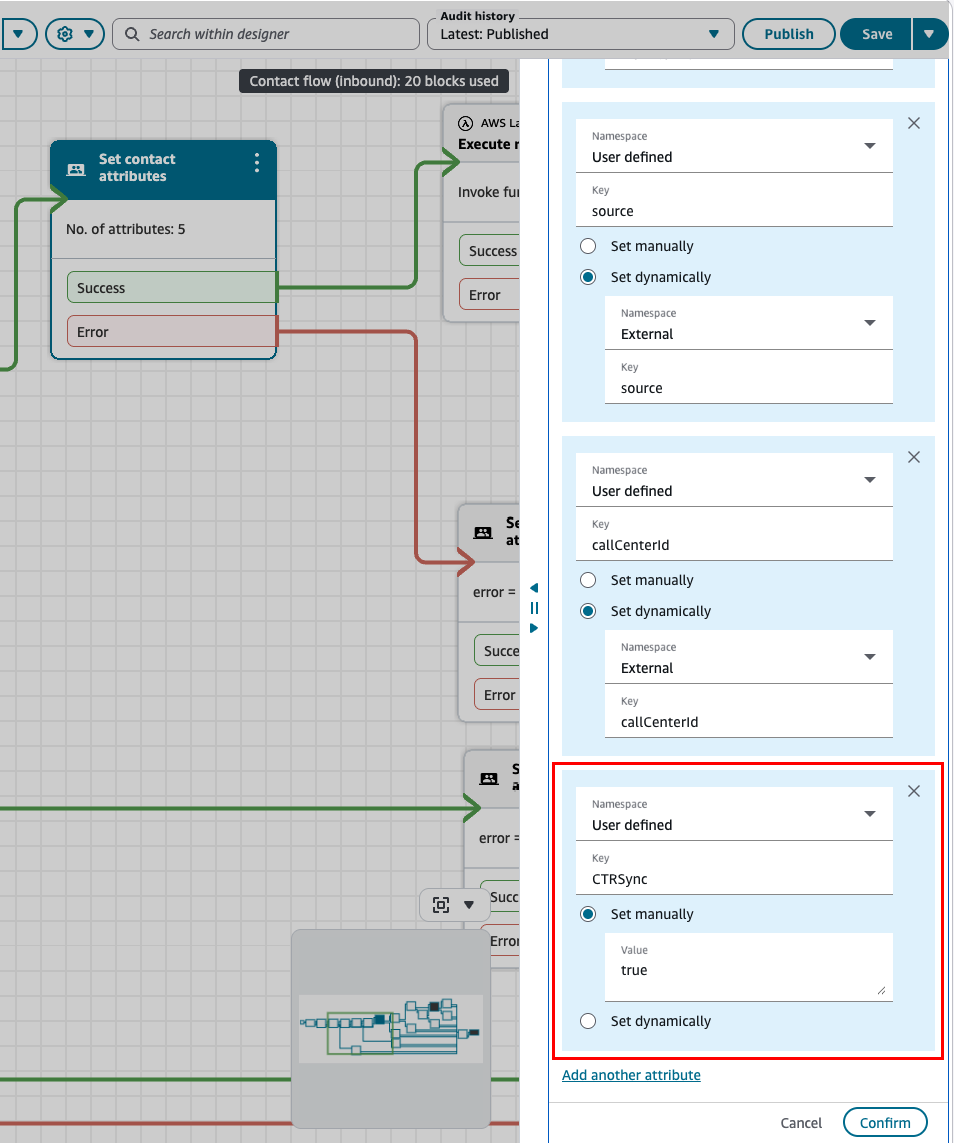
Task: Open the fit-to-view options arrow
Action: pos(469,905)
